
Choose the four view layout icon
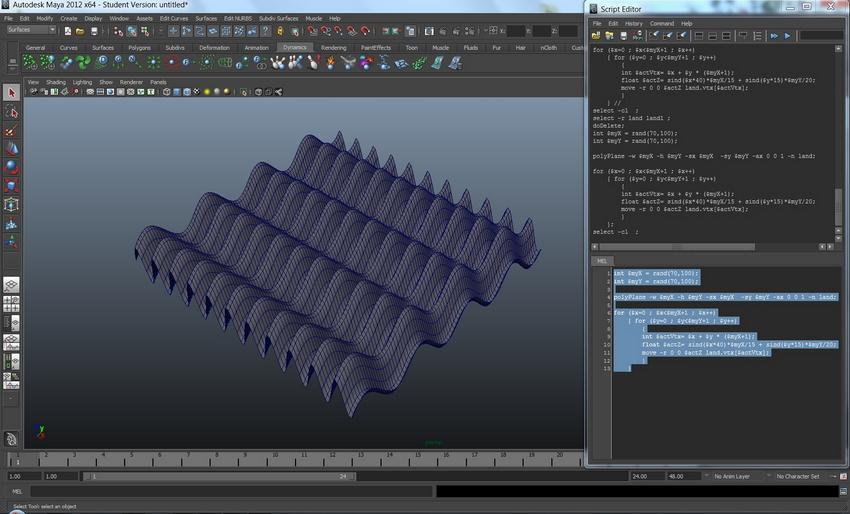click(x=11, y=302)
